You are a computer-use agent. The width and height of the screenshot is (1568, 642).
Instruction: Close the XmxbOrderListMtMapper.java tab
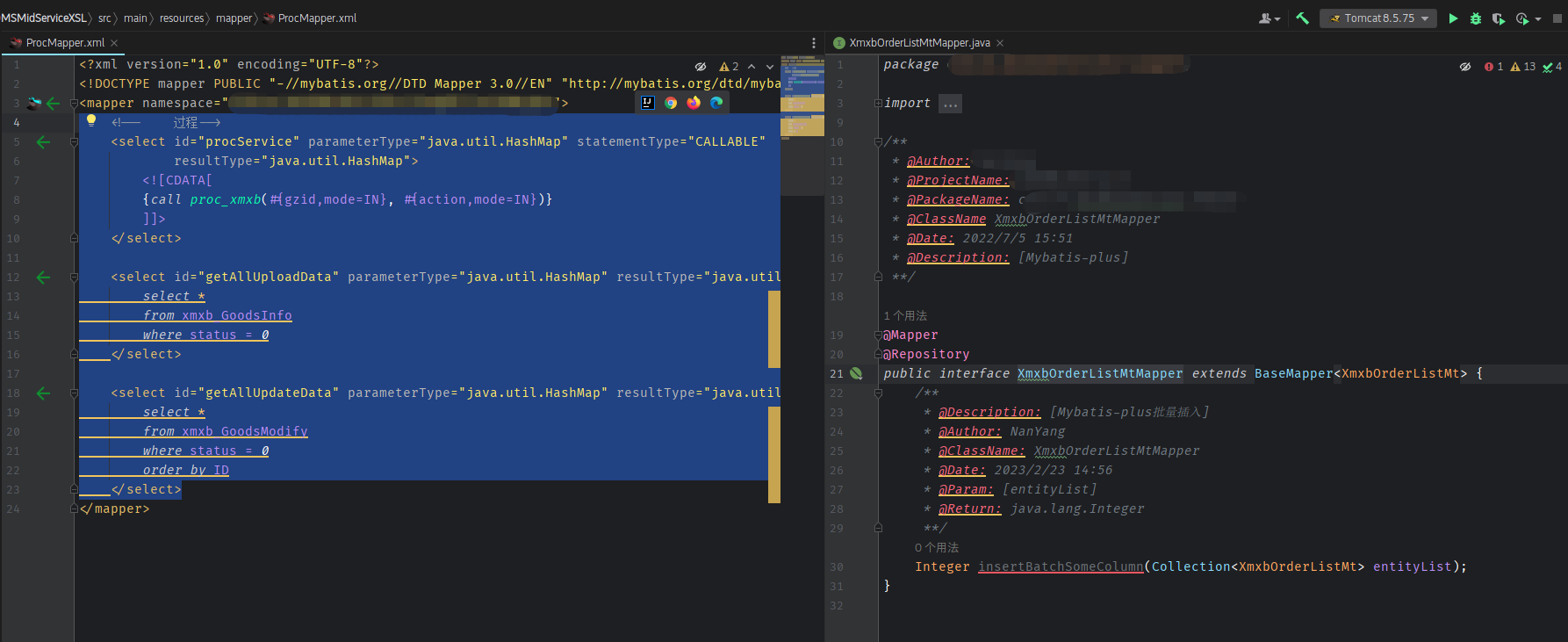point(1000,43)
